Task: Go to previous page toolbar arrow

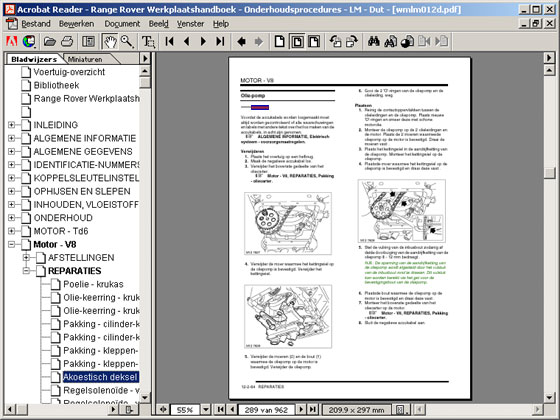Action: (186, 41)
